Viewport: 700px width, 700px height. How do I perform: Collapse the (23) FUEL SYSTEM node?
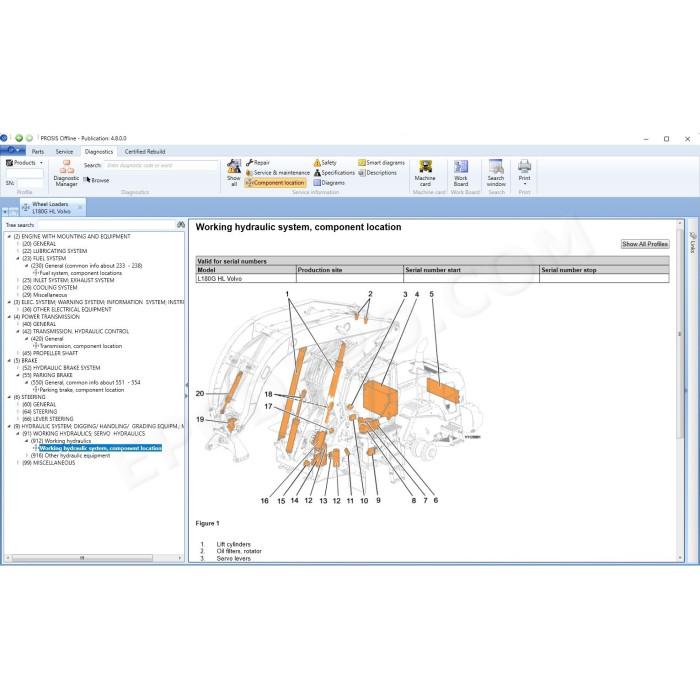[x=18, y=258]
